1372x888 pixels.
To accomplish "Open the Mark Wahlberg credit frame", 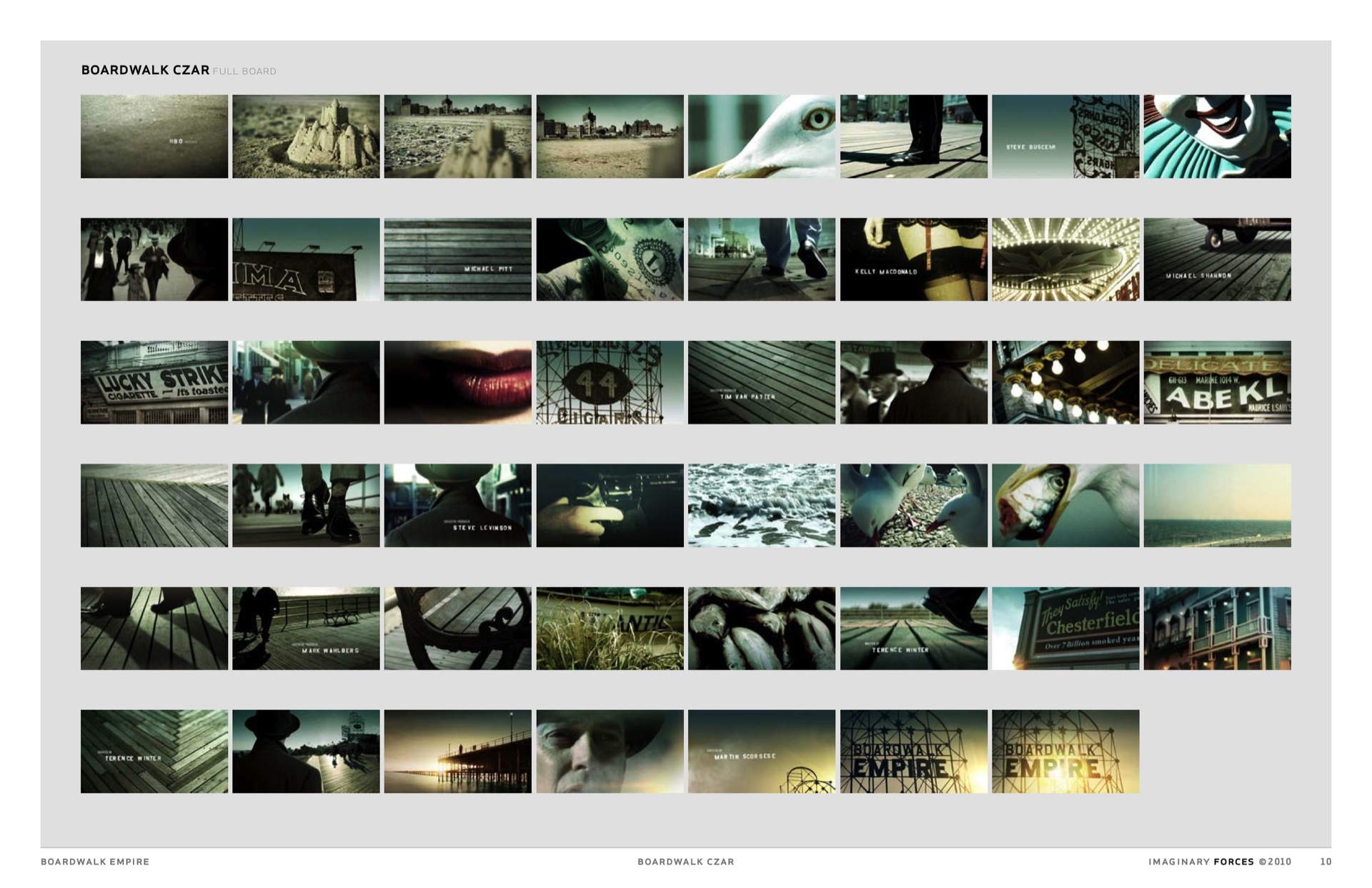I will [306, 628].
